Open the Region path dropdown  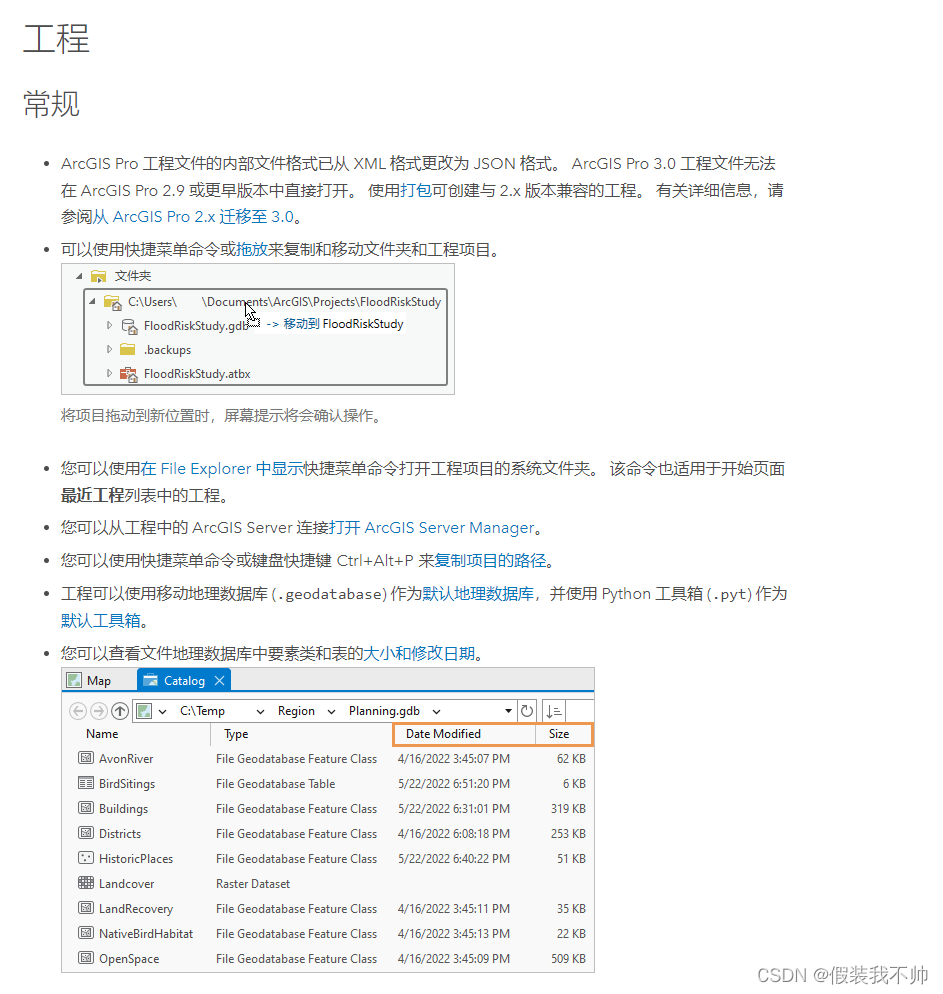(x=331, y=712)
